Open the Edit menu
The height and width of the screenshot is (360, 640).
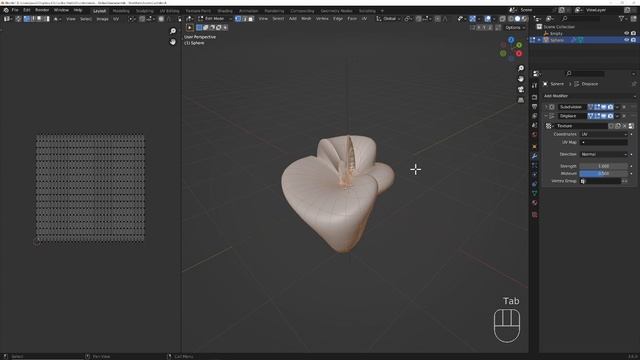click(x=27, y=10)
